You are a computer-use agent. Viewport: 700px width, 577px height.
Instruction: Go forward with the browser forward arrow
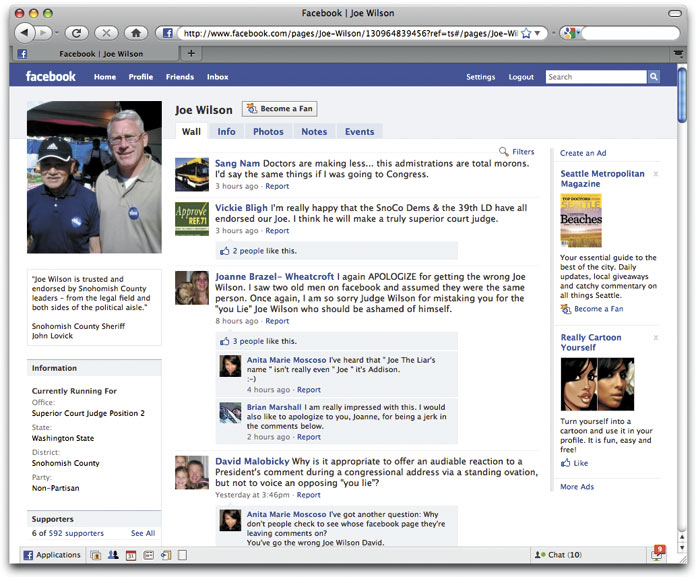click(x=44, y=33)
